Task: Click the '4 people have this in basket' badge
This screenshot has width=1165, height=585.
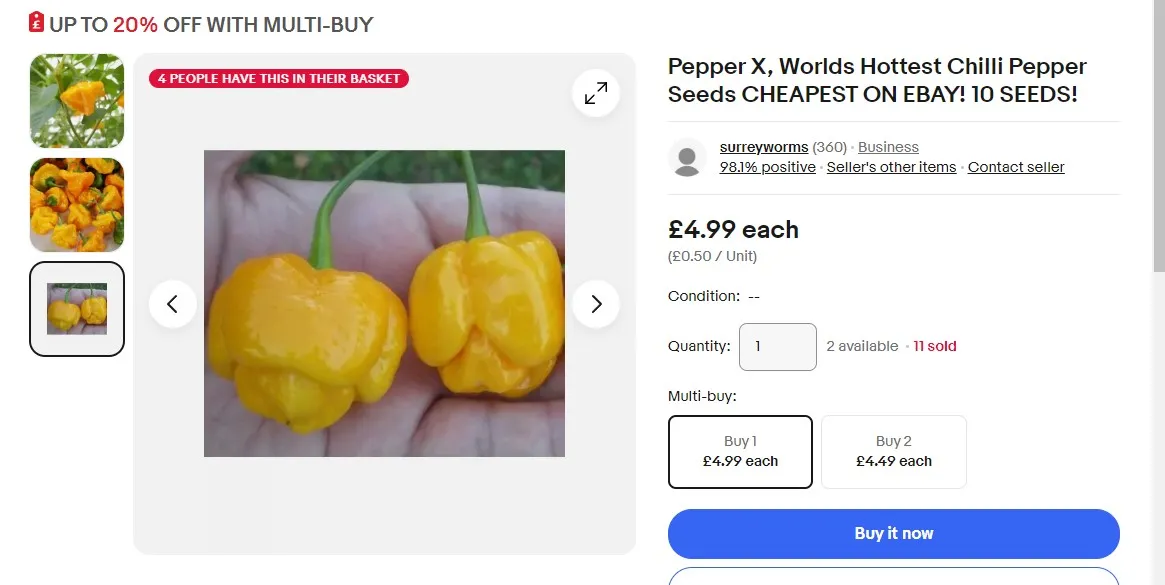Action: click(x=278, y=77)
